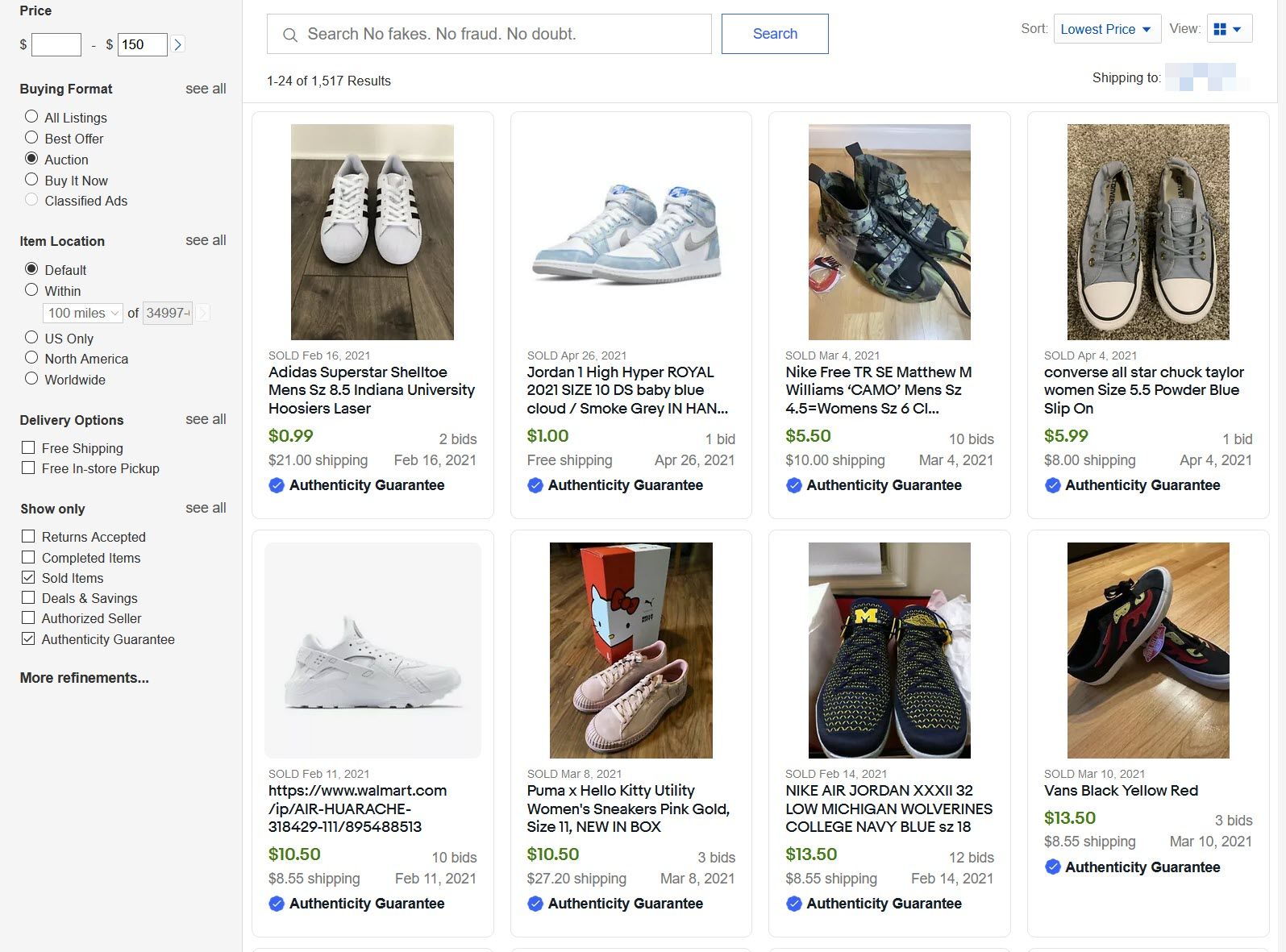The height and width of the screenshot is (952, 1286).
Task: Tick Authorized Seller checkbox
Action: click(x=28, y=617)
